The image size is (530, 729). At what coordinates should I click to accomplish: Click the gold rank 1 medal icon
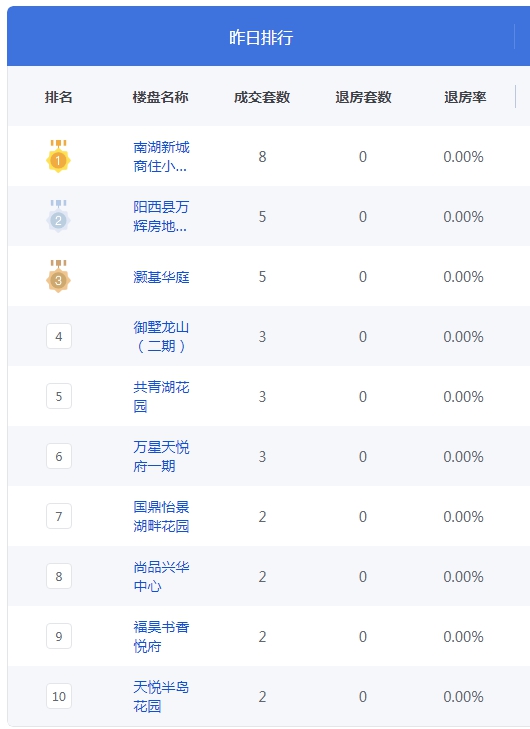click(58, 156)
